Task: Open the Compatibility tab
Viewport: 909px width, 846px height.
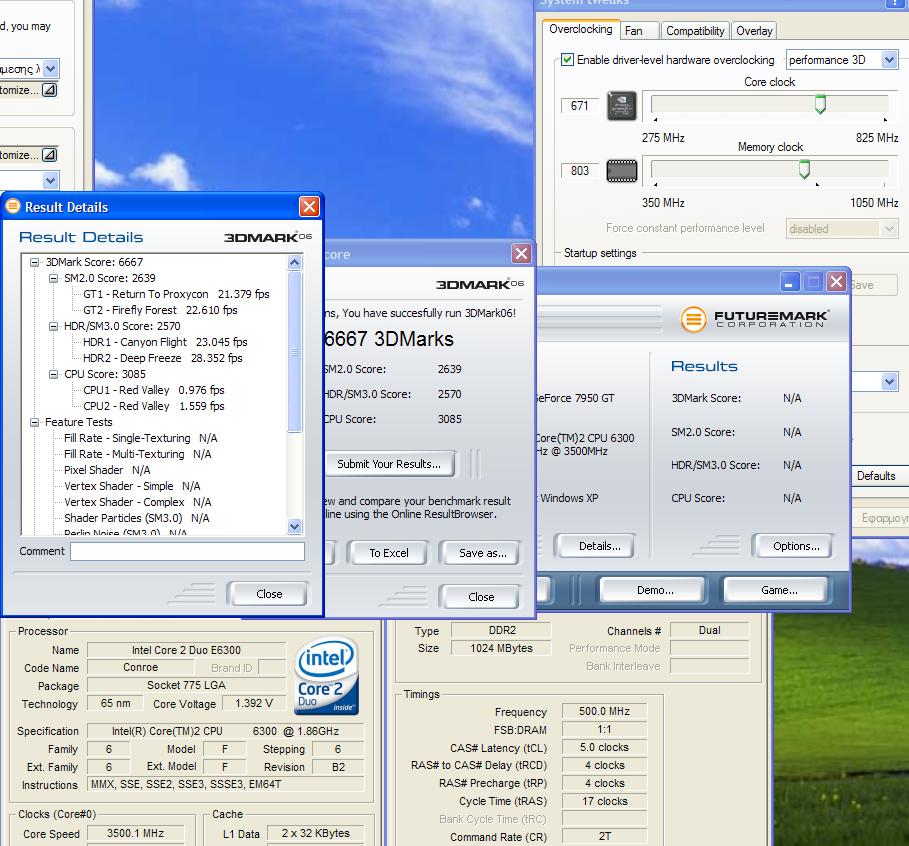Action: coord(695,31)
